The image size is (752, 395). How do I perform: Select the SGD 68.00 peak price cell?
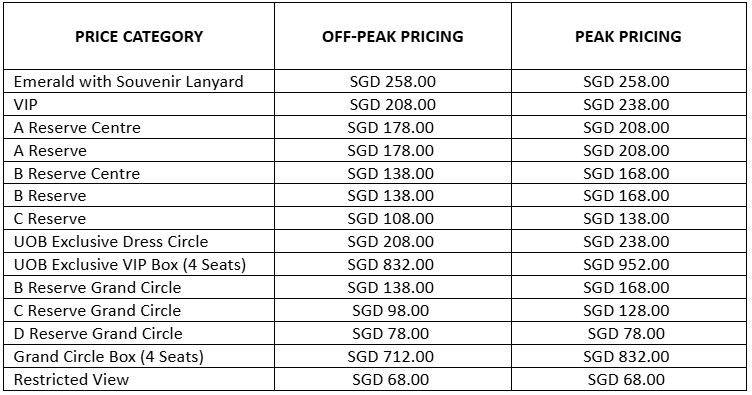point(628,379)
